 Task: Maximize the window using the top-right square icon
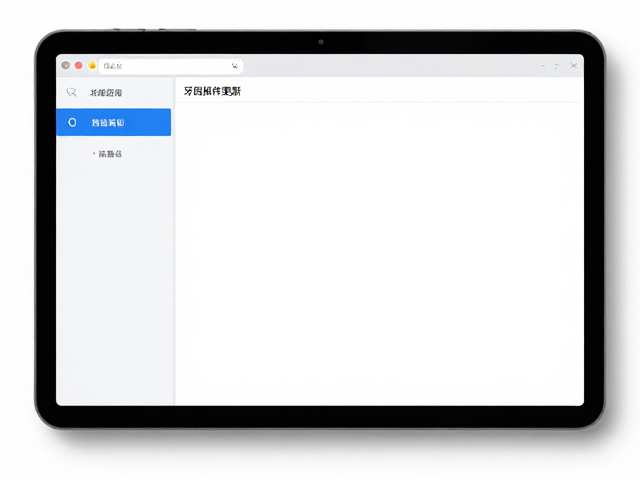pyautogui.click(x=557, y=66)
